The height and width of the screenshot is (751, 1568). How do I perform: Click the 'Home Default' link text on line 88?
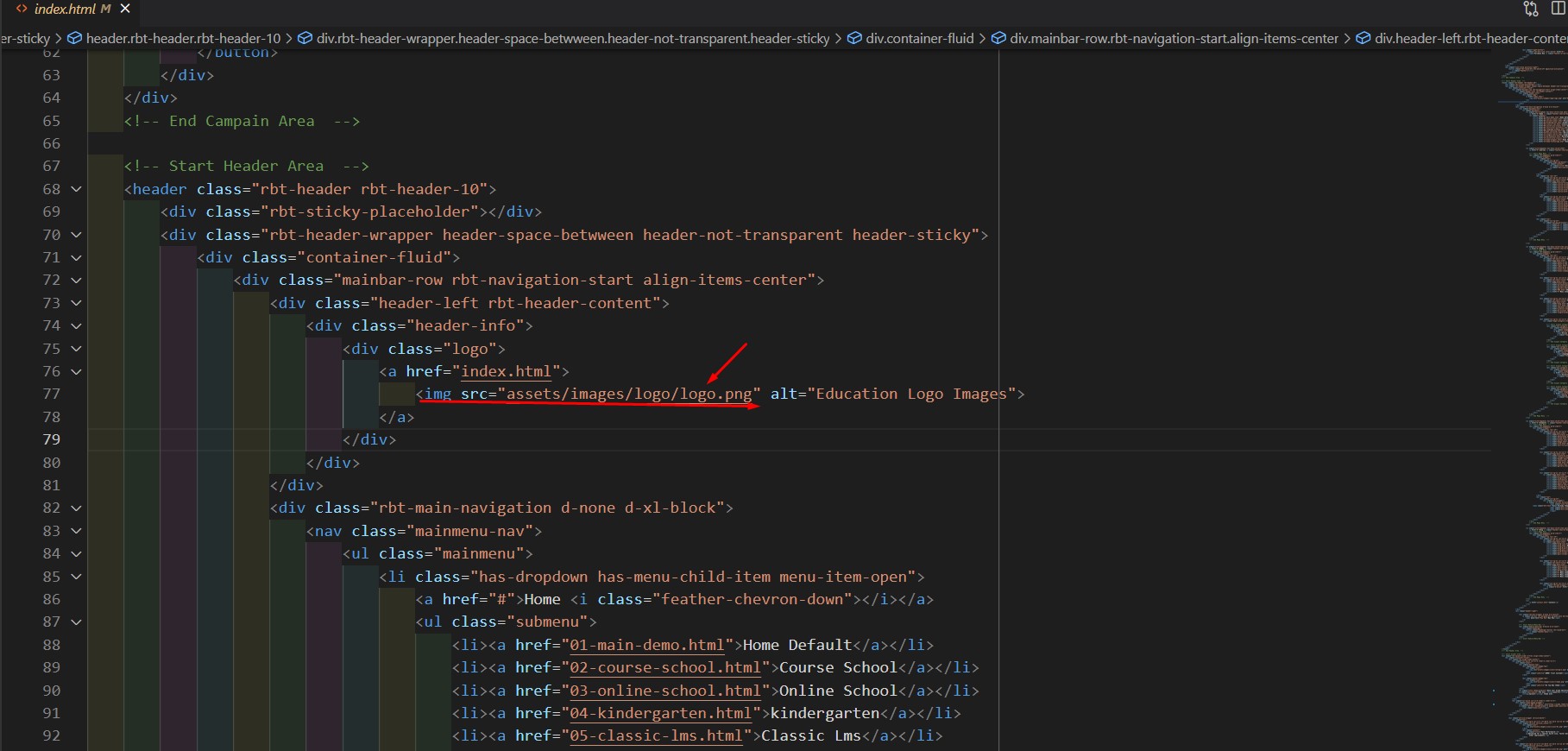(x=797, y=645)
